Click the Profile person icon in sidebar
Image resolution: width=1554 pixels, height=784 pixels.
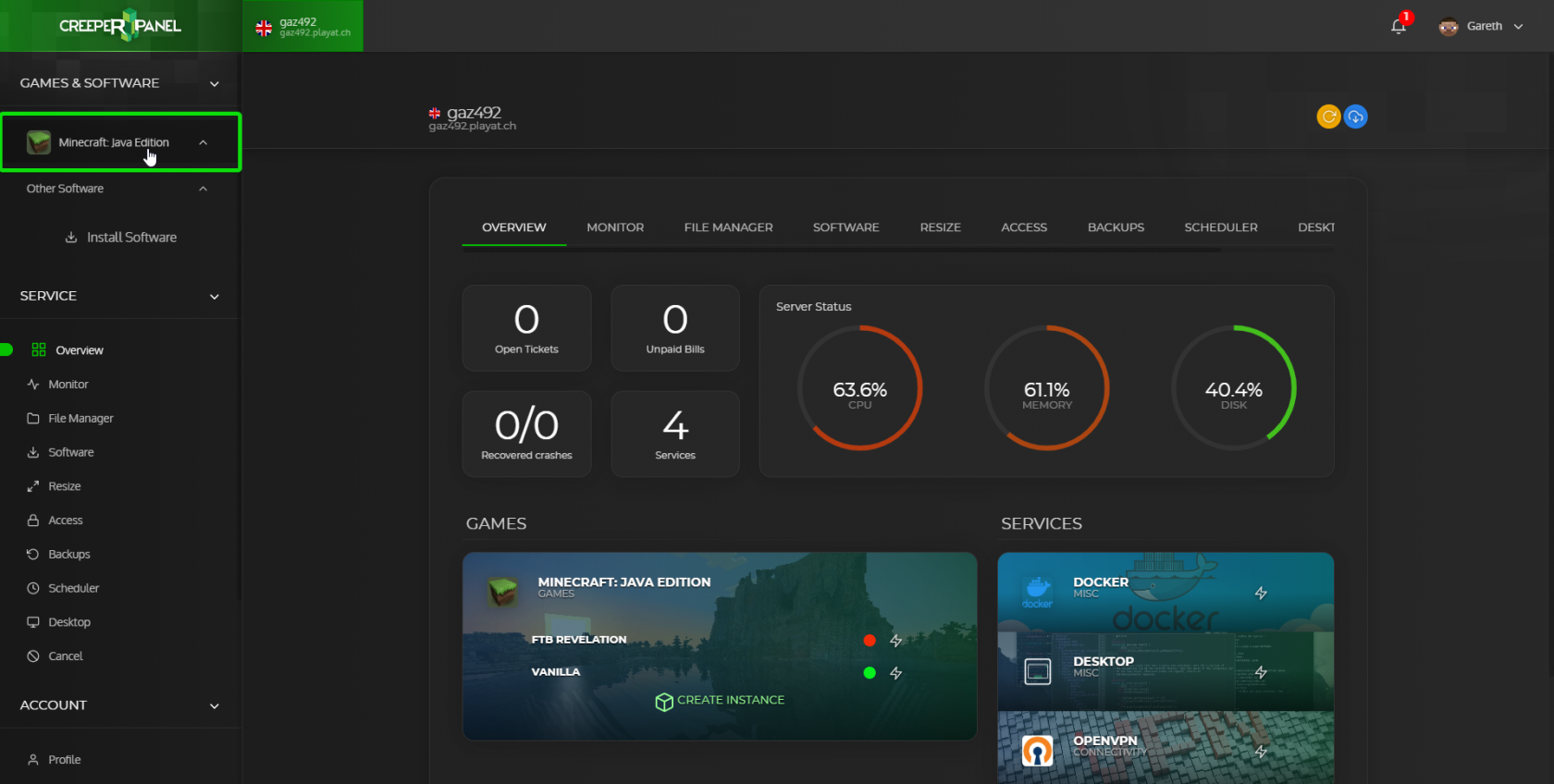point(33,759)
